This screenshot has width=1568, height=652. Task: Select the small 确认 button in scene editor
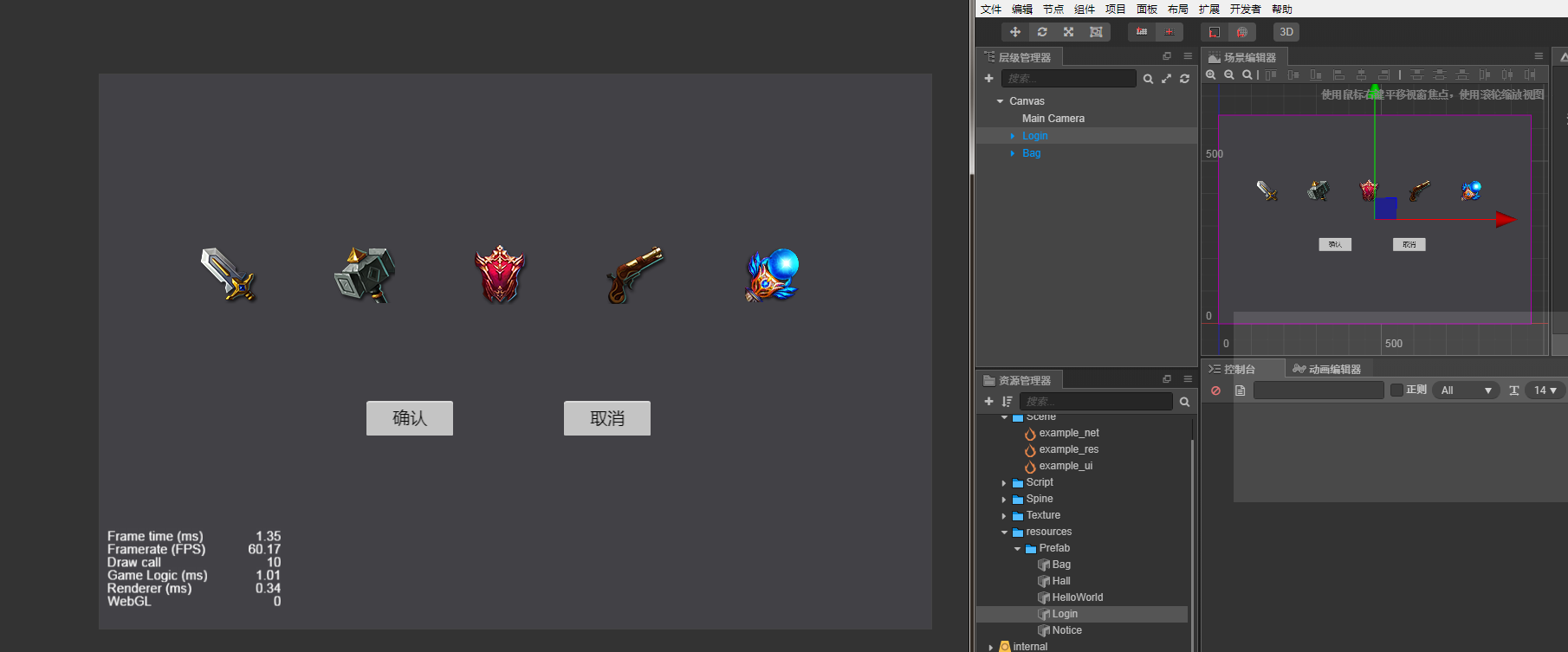point(1335,244)
